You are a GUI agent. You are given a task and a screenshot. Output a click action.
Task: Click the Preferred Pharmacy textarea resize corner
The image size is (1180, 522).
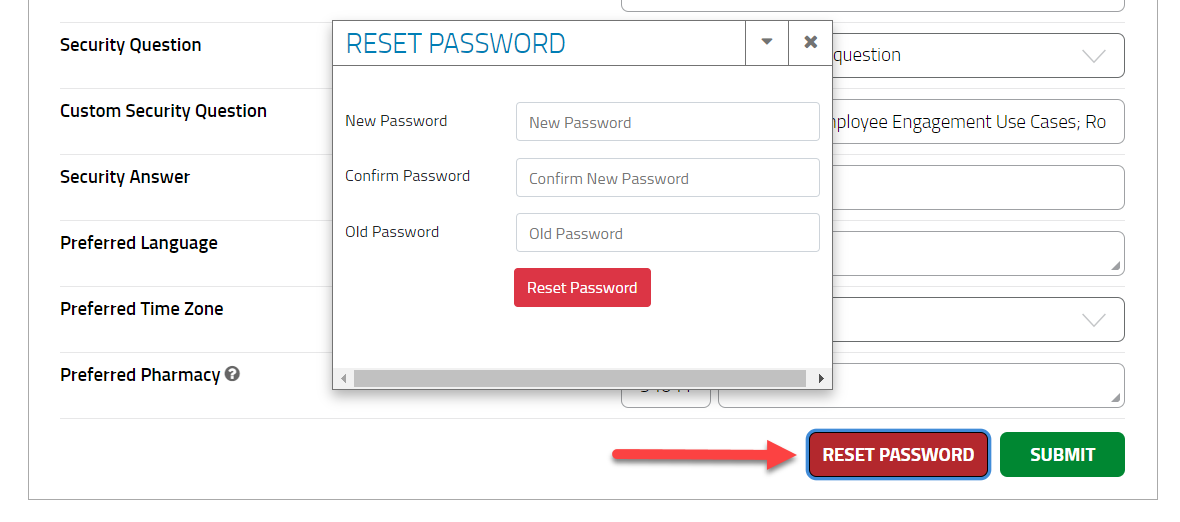(x=1116, y=399)
